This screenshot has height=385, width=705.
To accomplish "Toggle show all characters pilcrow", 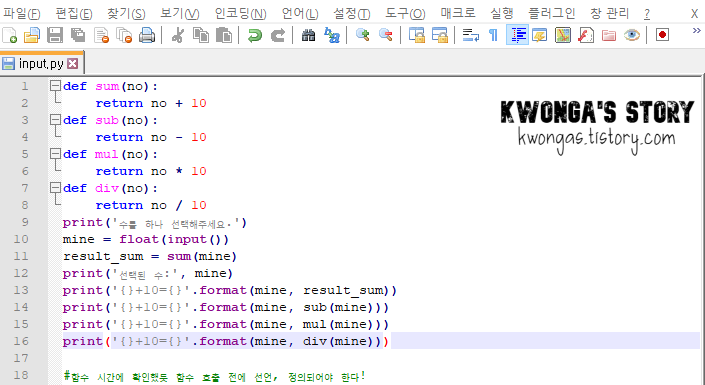I will click(493, 35).
